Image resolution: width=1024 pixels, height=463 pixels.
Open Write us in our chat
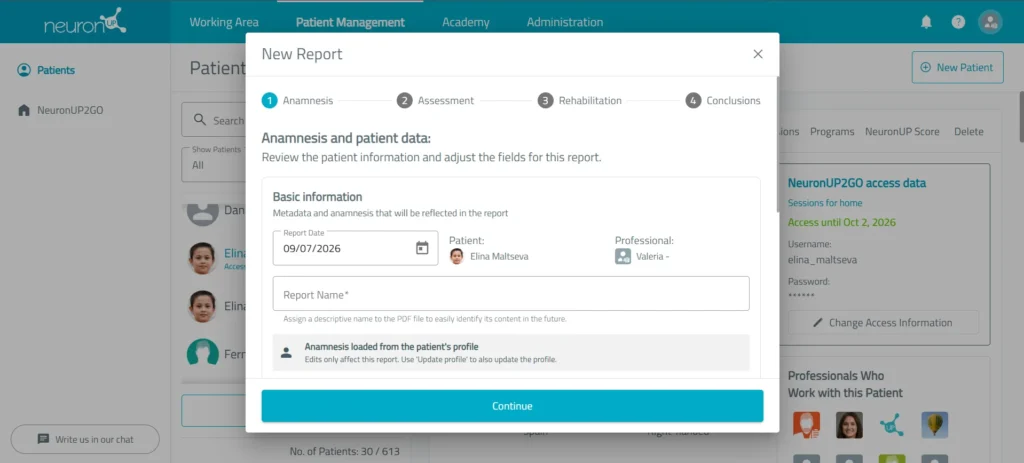coord(85,439)
